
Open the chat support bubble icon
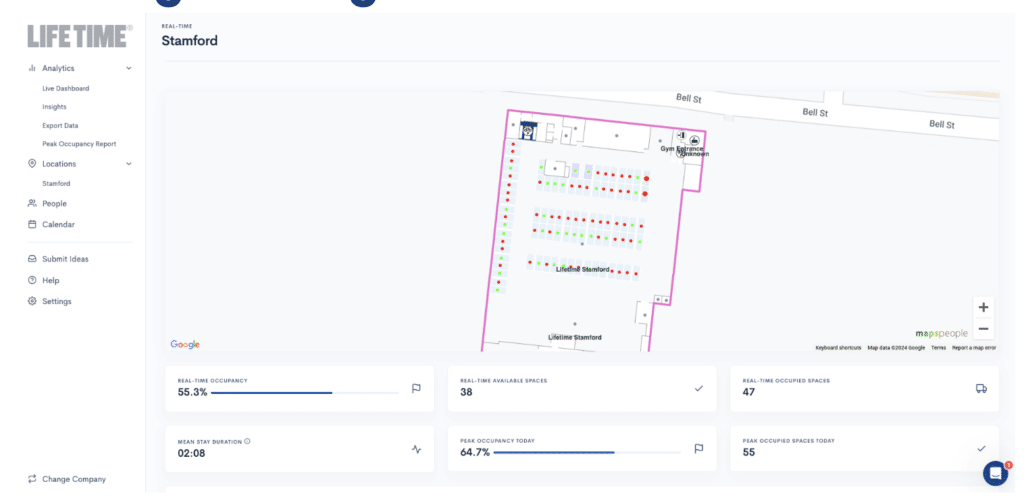coord(995,473)
